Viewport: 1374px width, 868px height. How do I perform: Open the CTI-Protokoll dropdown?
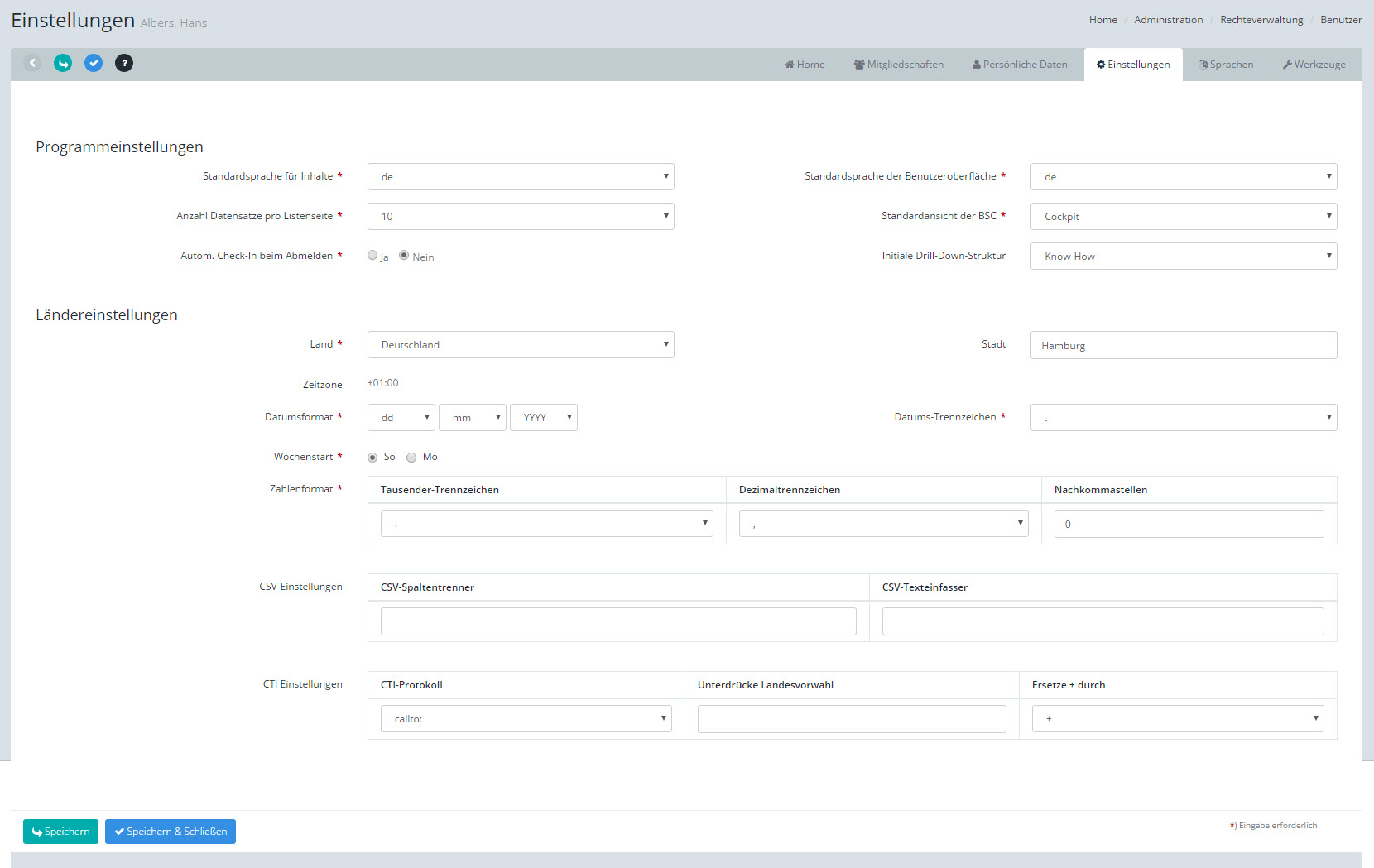[x=526, y=719]
